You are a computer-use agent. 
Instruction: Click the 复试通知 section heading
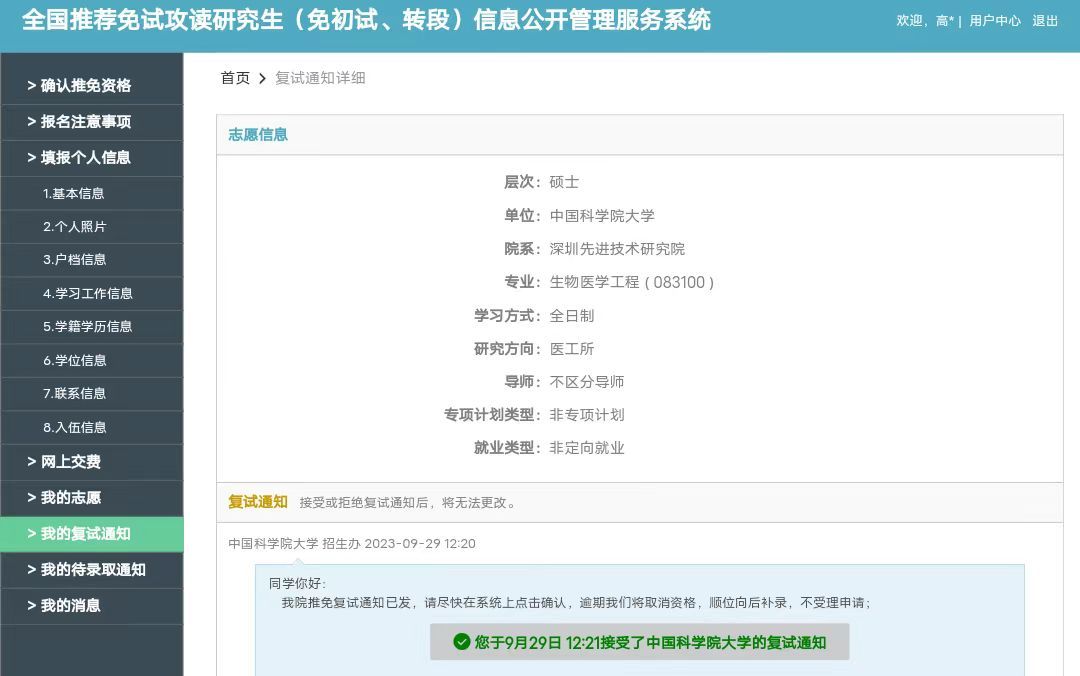coord(258,502)
